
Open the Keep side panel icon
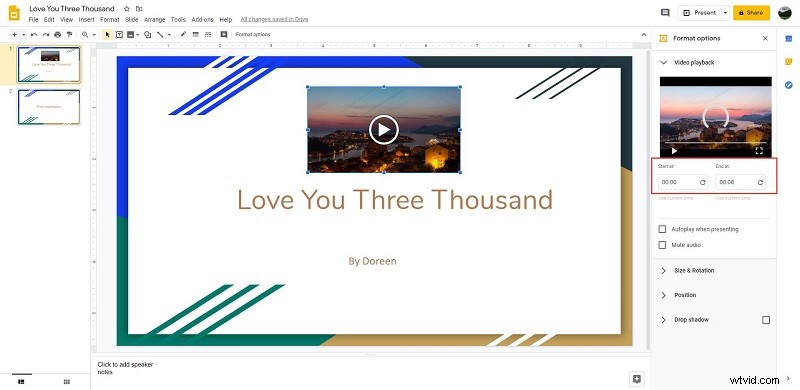point(788,62)
